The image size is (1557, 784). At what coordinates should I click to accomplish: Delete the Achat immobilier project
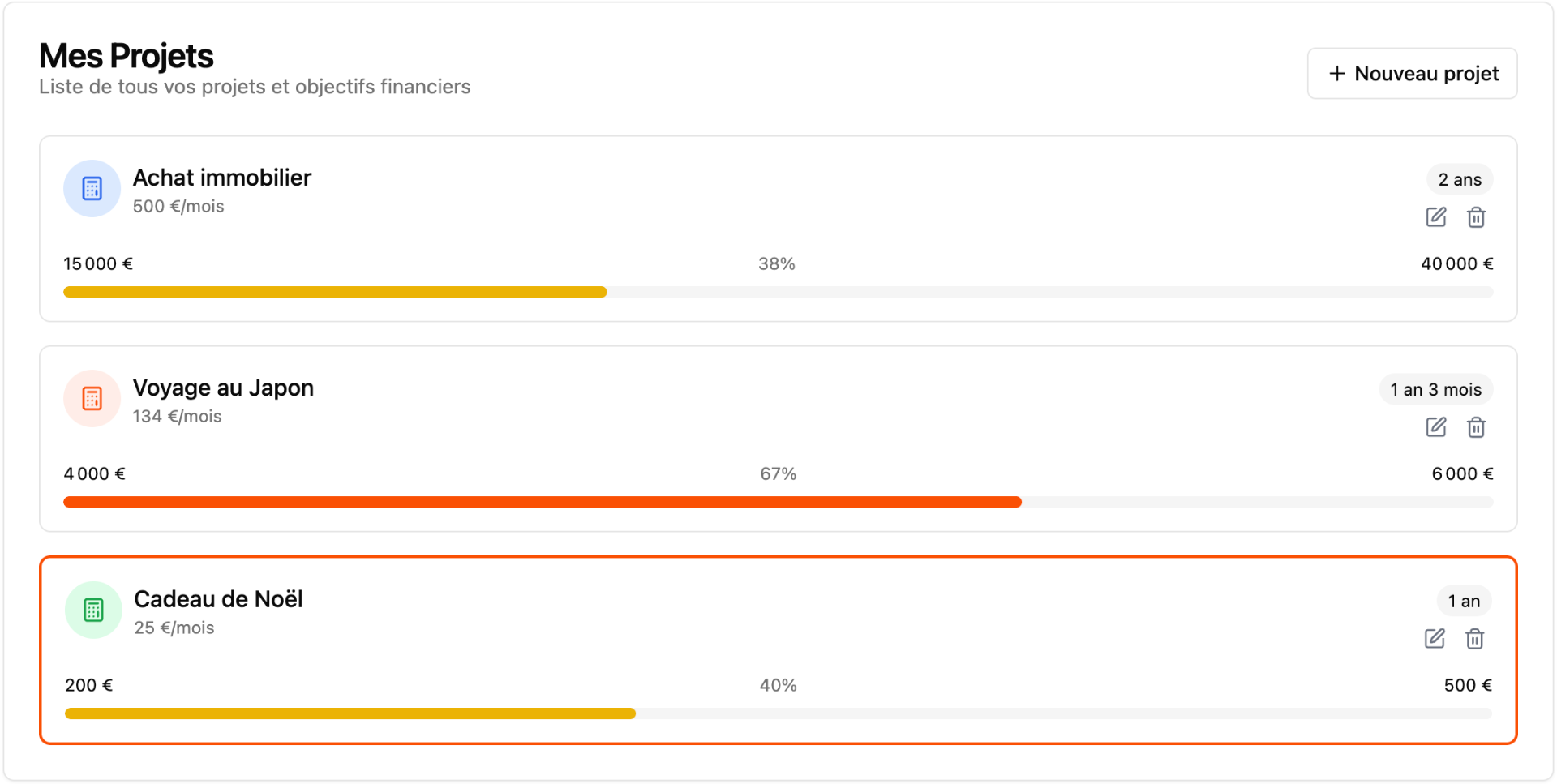point(1476,217)
